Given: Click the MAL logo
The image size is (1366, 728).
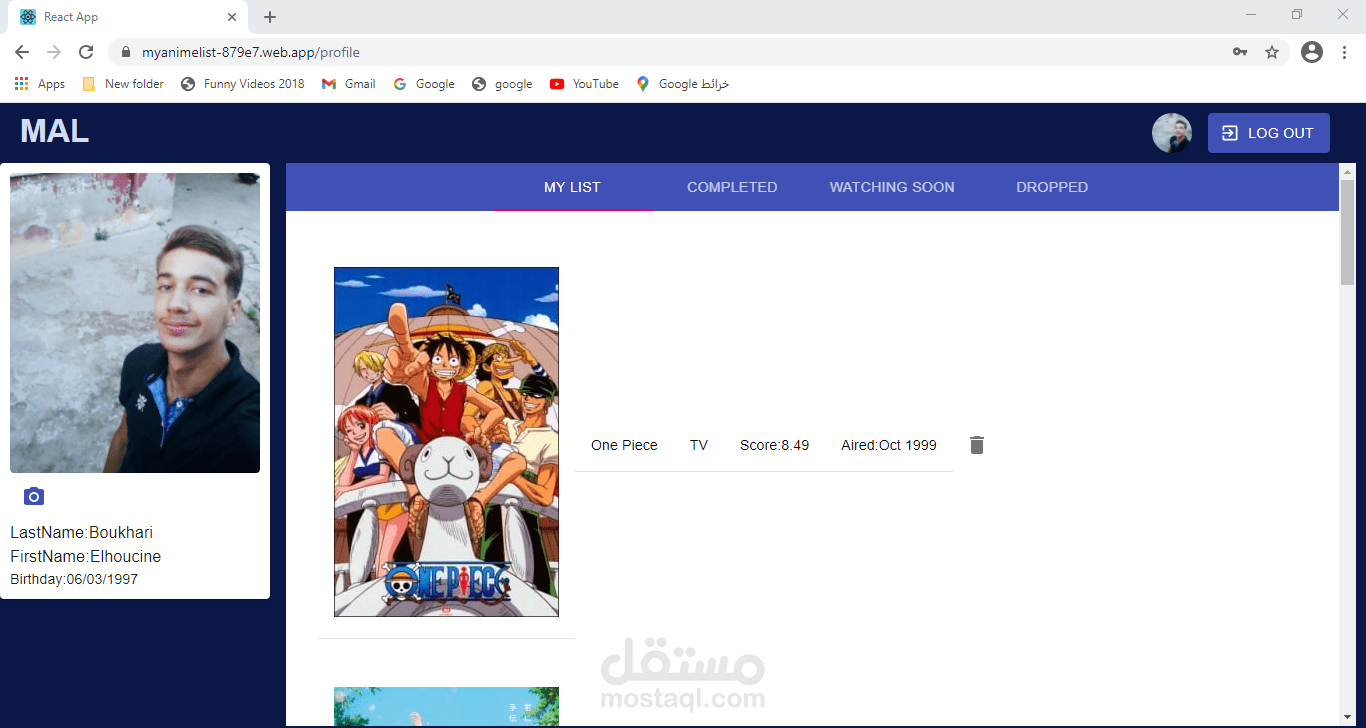Looking at the screenshot, I should [x=55, y=131].
